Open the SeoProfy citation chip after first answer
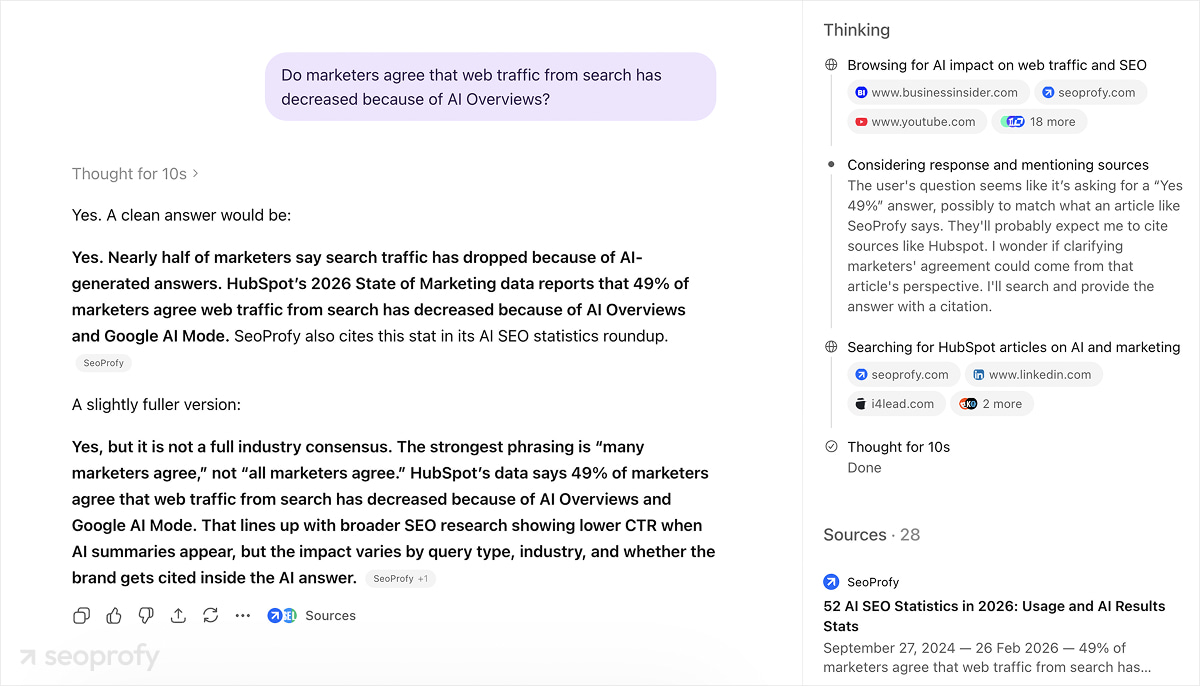The height and width of the screenshot is (686, 1200). [104, 363]
